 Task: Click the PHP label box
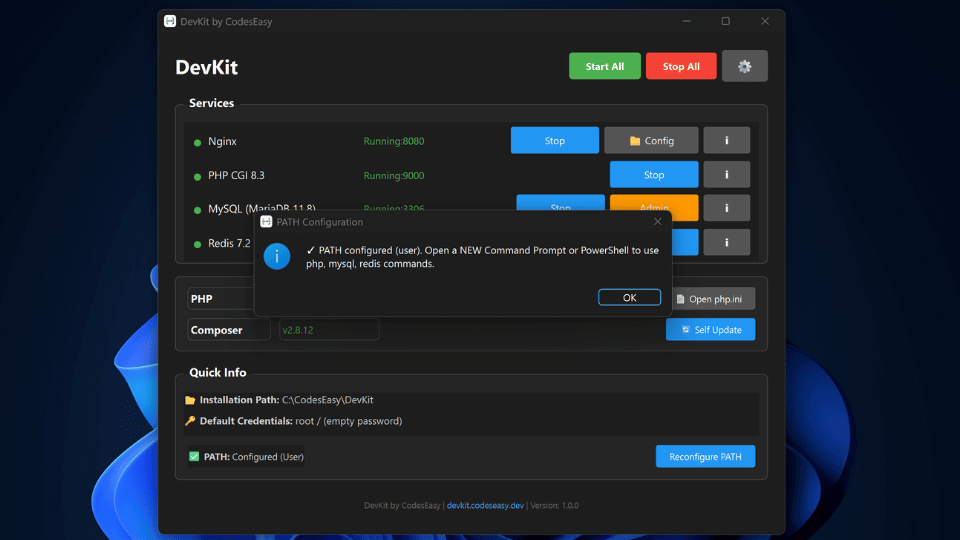click(220, 299)
